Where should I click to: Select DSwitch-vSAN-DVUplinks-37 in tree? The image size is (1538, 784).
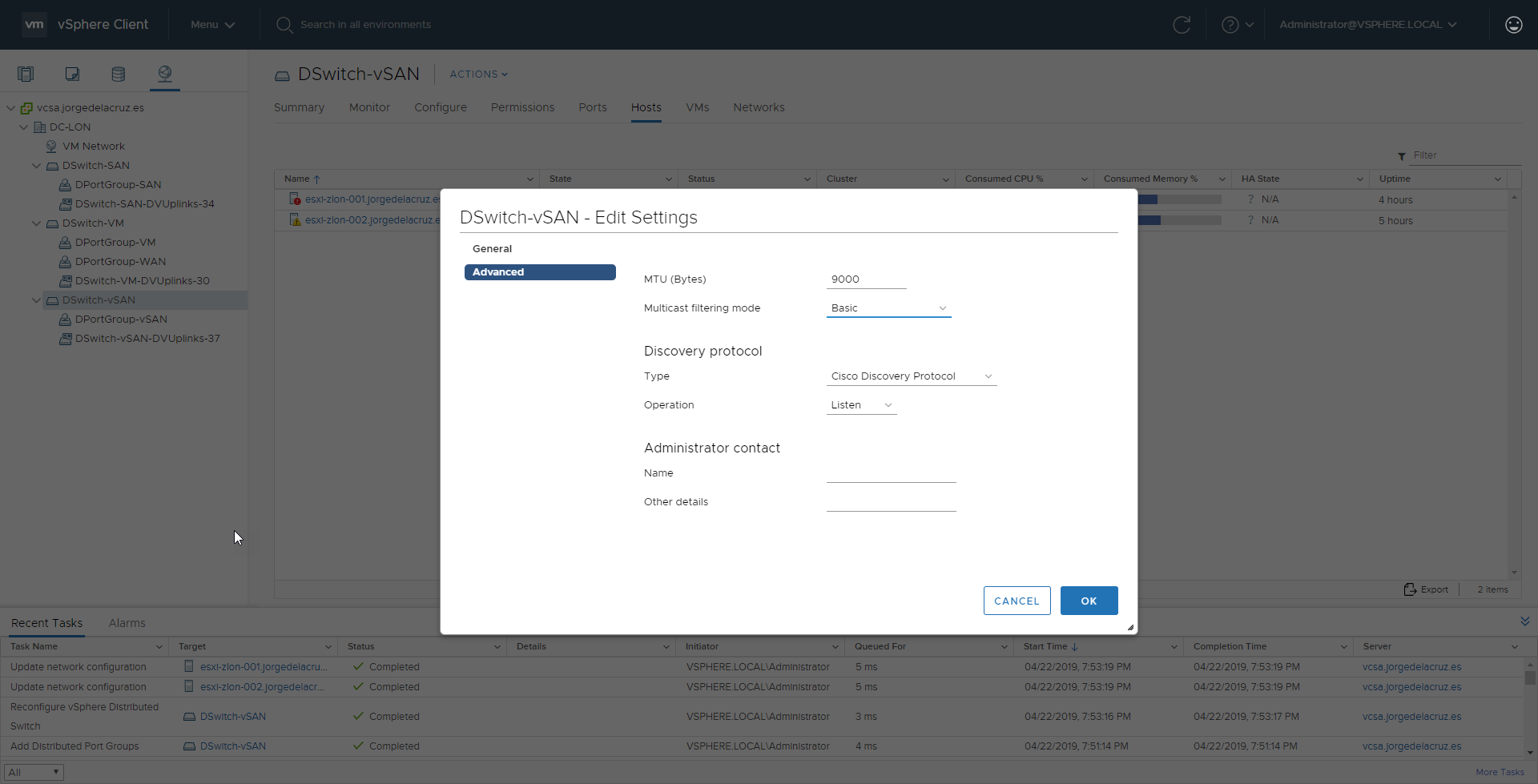point(147,339)
